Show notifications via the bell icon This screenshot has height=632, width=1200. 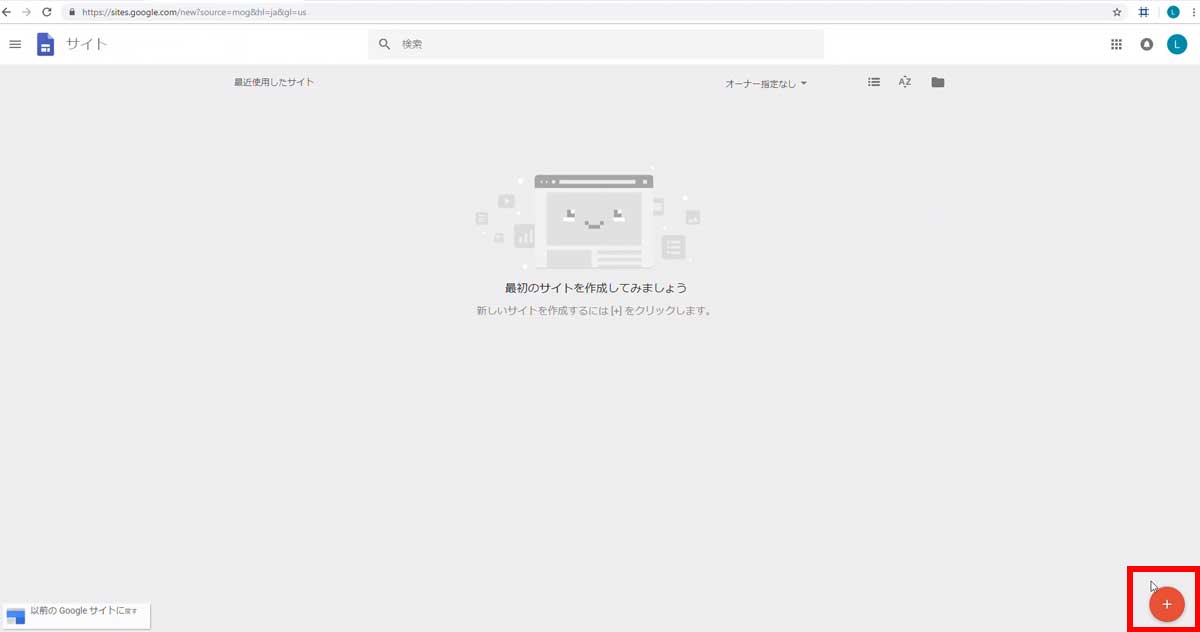coord(1147,44)
